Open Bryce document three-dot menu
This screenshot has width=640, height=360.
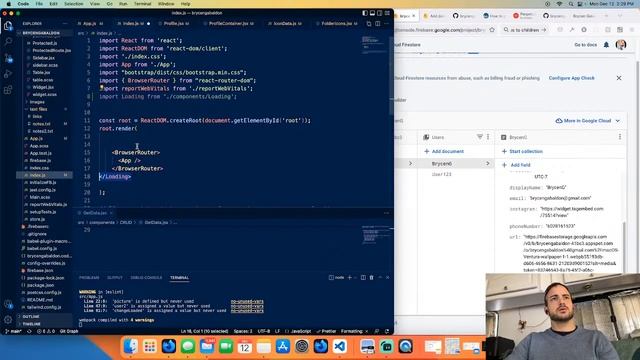click(620, 137)
